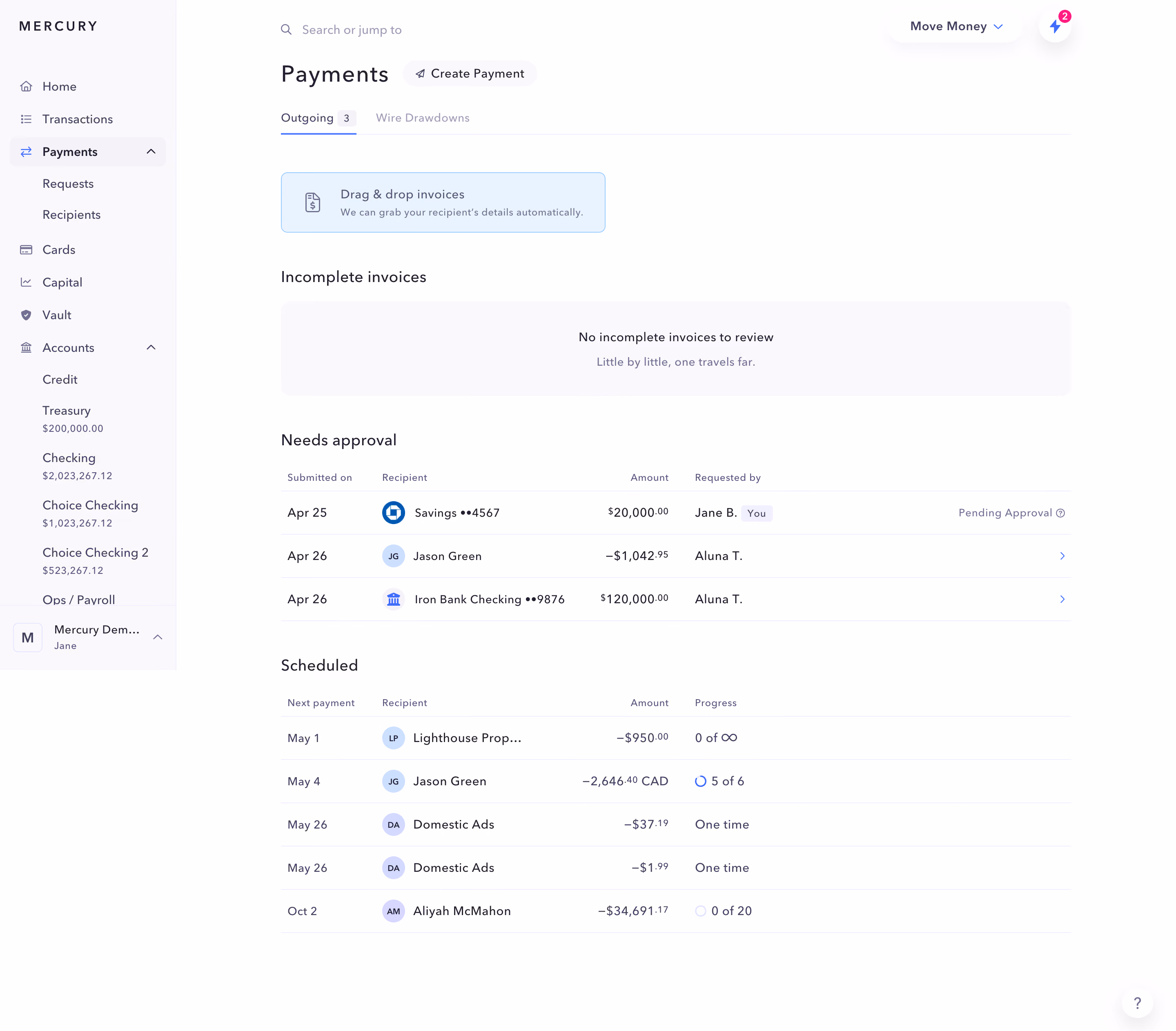Select the Domestic Ads −$37.19 payment

[675, 824]
